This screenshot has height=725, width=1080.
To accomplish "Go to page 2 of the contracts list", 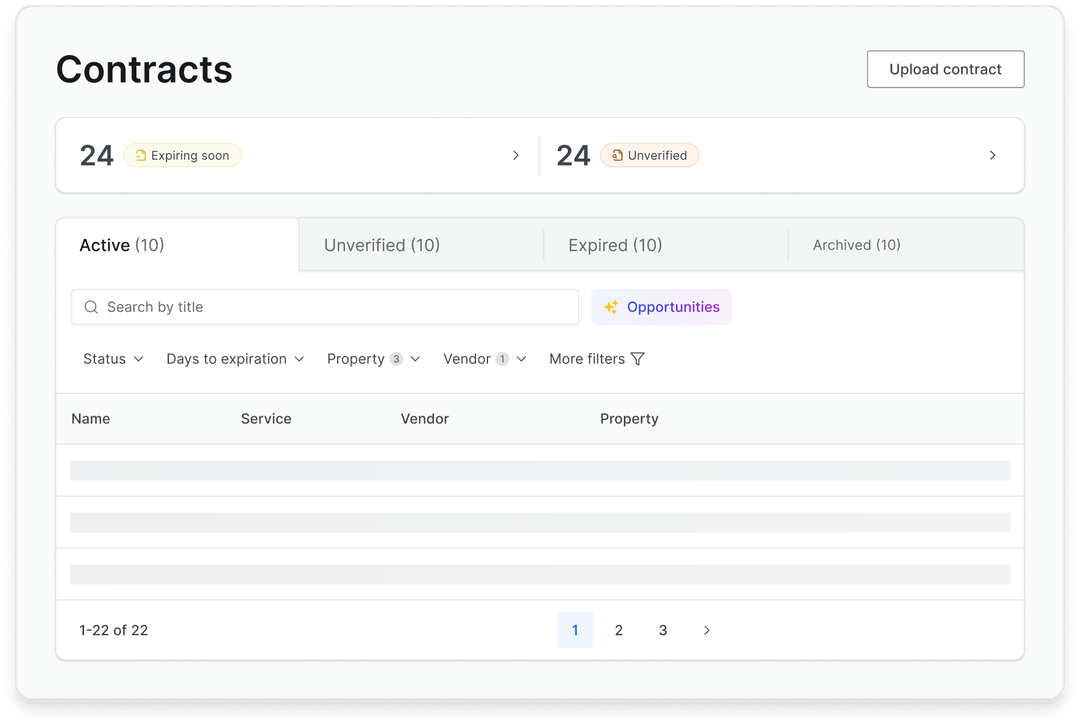I will [x=619, y=630].
